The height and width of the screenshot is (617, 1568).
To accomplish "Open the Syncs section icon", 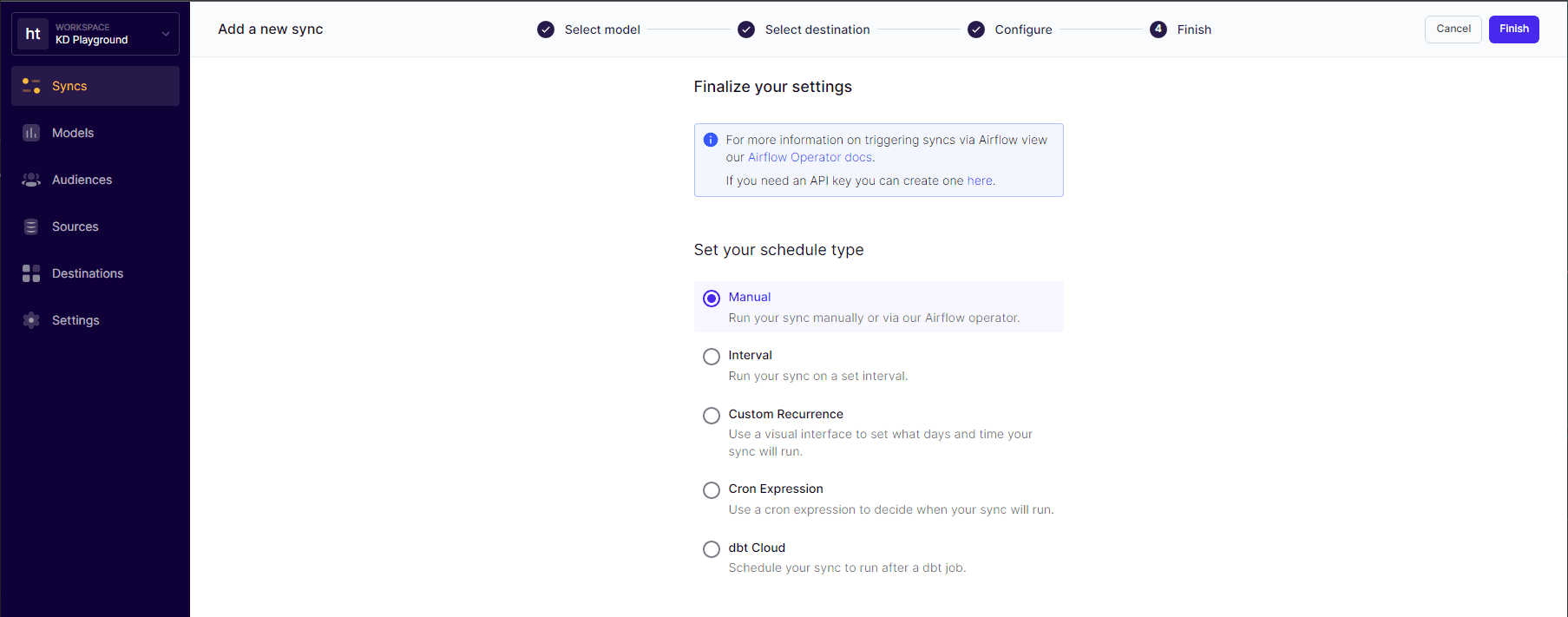I will click(x=31, y=86).
